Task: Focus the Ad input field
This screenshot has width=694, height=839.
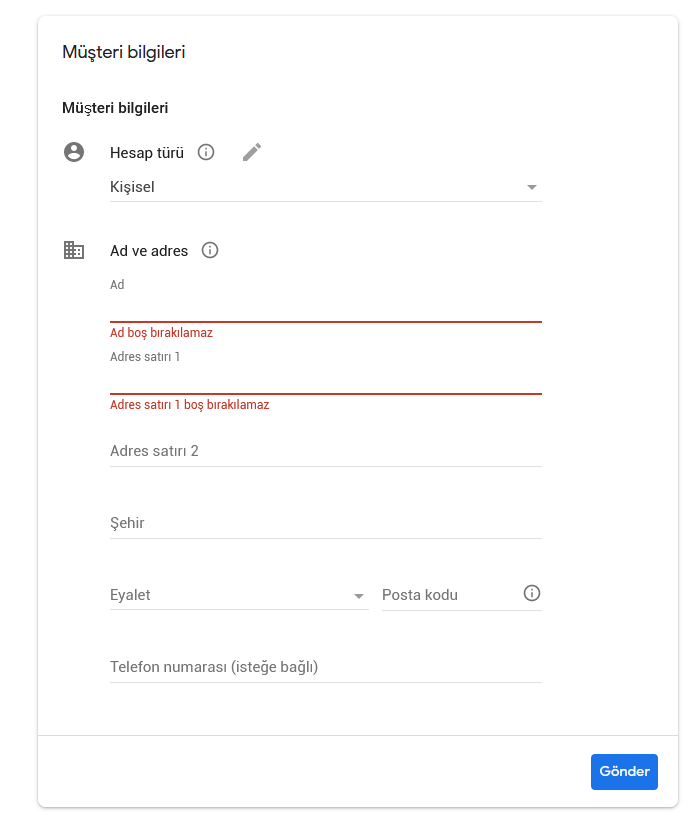Action: 325,308
